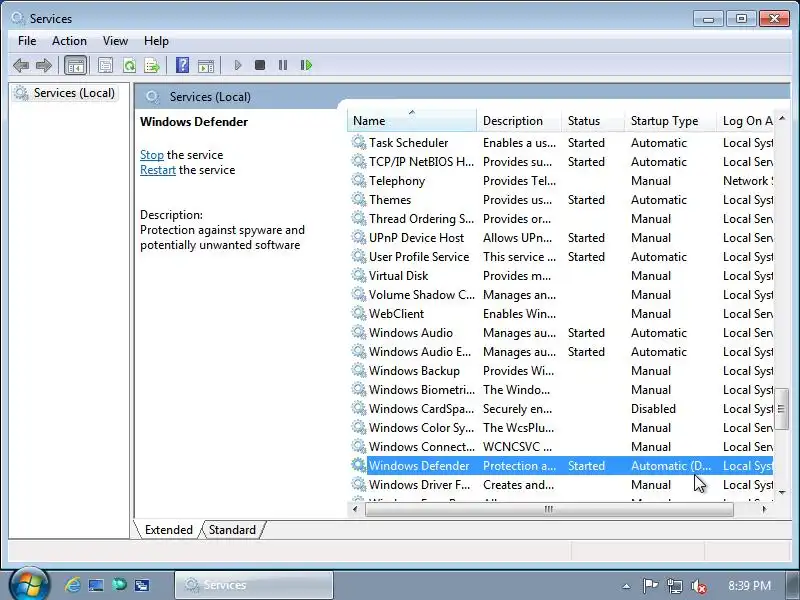
Task: Open the network tray icon
Action: pos(674,586)
